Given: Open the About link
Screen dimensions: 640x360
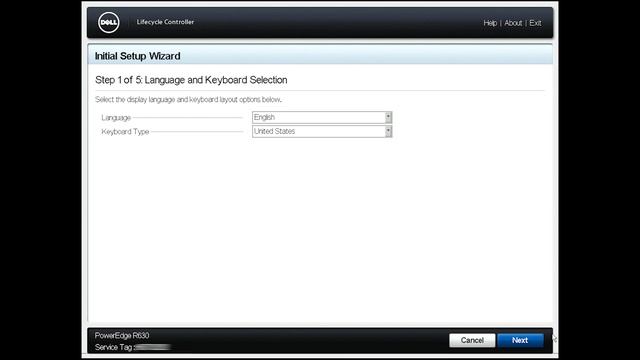Looking at the screenshot, I should [x=513, y=23].
